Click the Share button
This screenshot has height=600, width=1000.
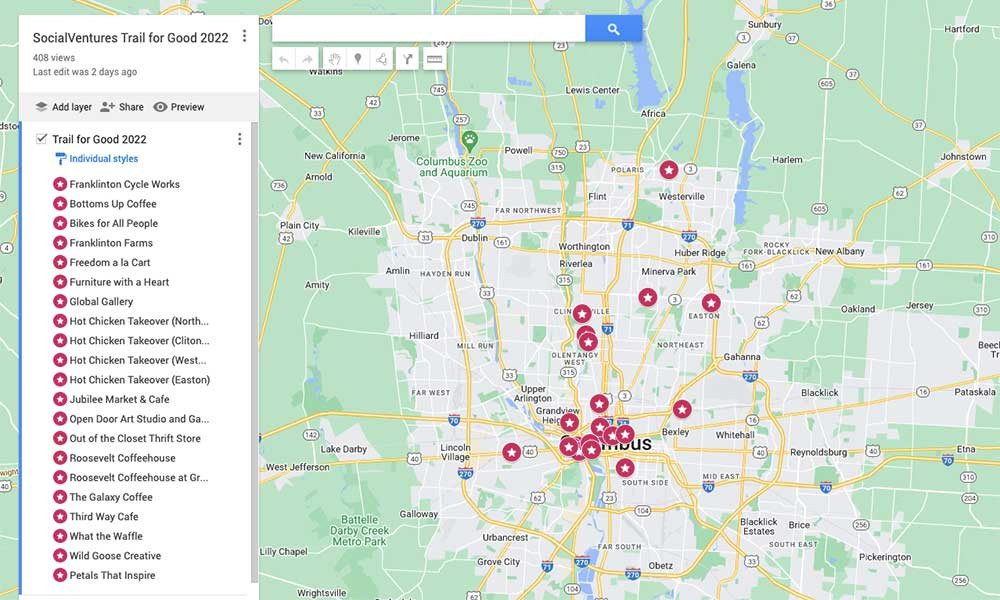click(122, 107)
